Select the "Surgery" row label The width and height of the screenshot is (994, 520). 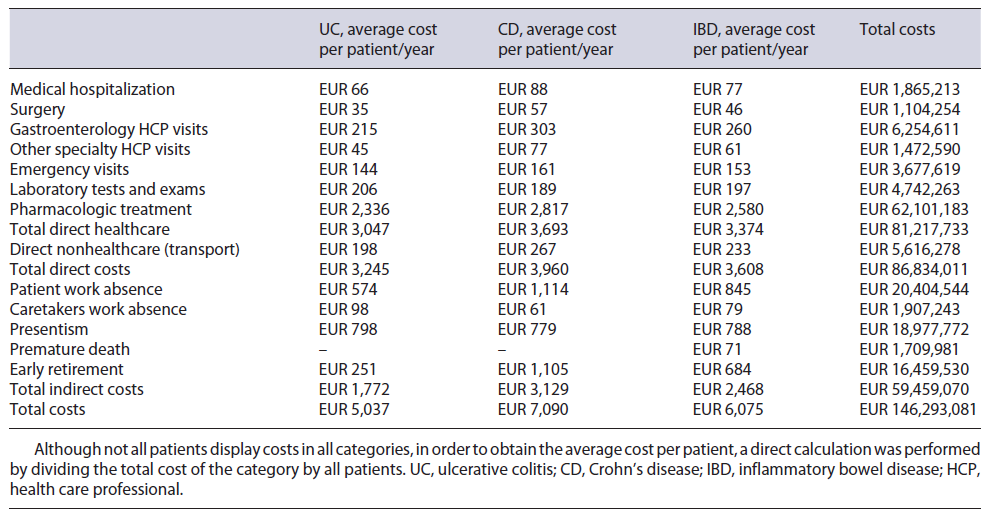click(37, 109)
